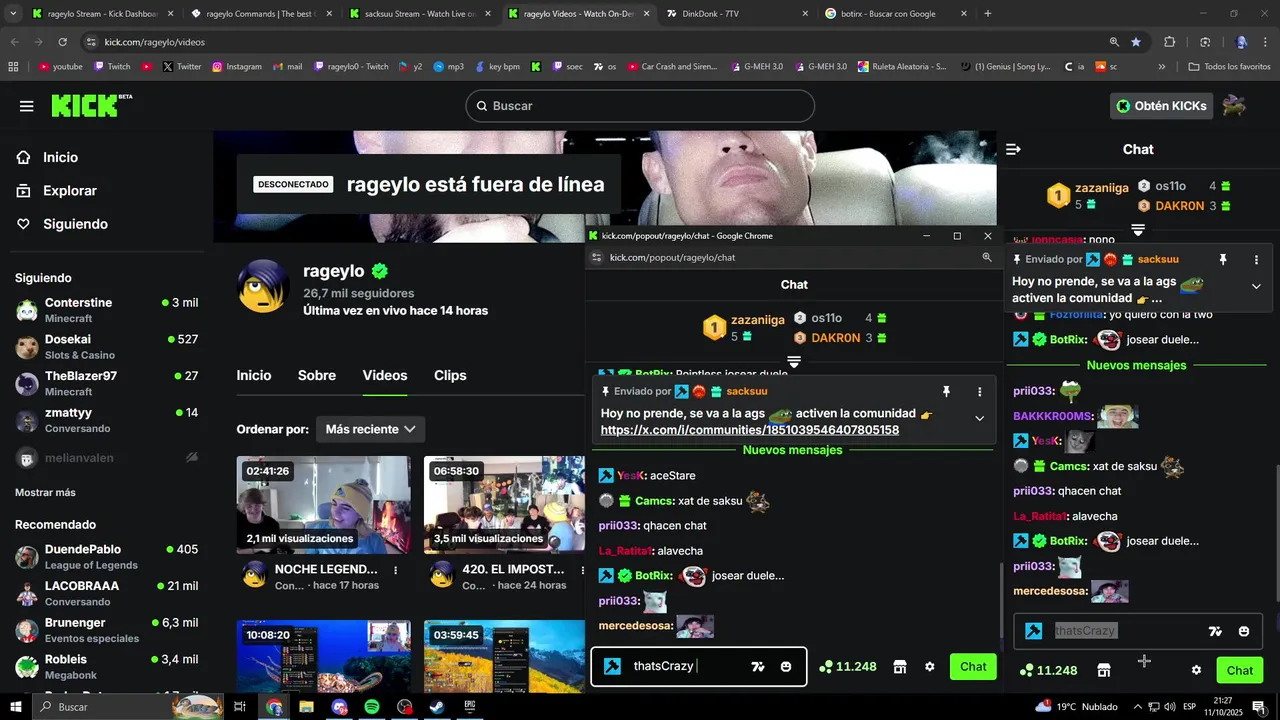Click Chrome address bar URL
1280x720 pixels.
[155, 42]
